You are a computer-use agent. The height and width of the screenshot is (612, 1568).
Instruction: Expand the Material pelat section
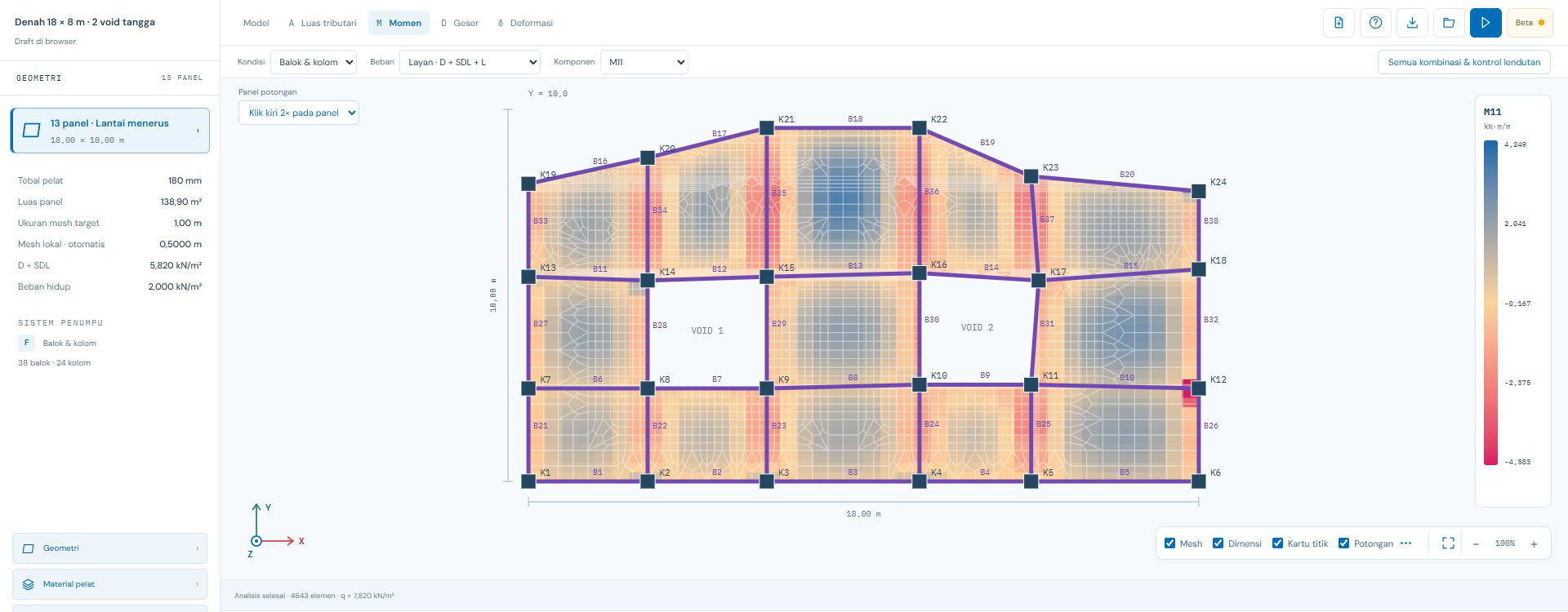(109, 584)
